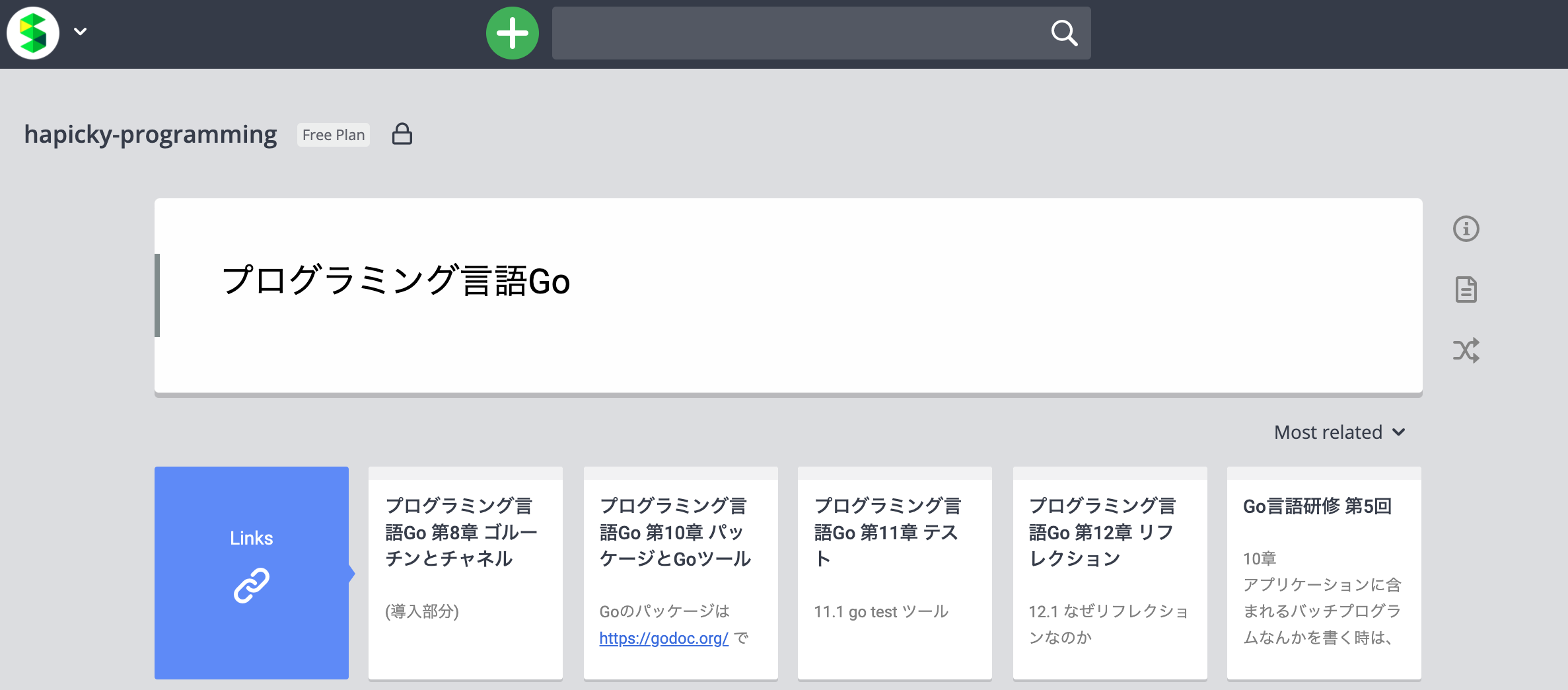The height and width of the screenshot is (690, 1568).
Task: Click text (導入部分)
Action: tap(422, 611)
